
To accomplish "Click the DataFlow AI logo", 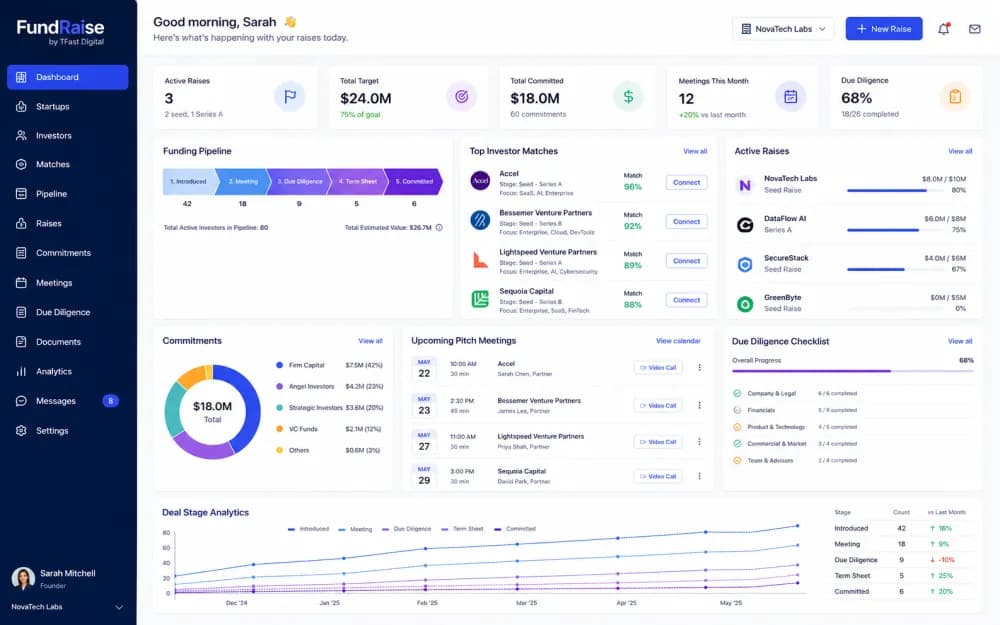I will coord(744,224).
